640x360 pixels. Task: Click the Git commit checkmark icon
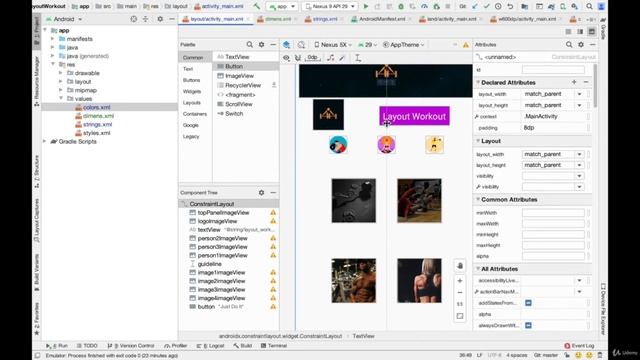coord(487,7)
